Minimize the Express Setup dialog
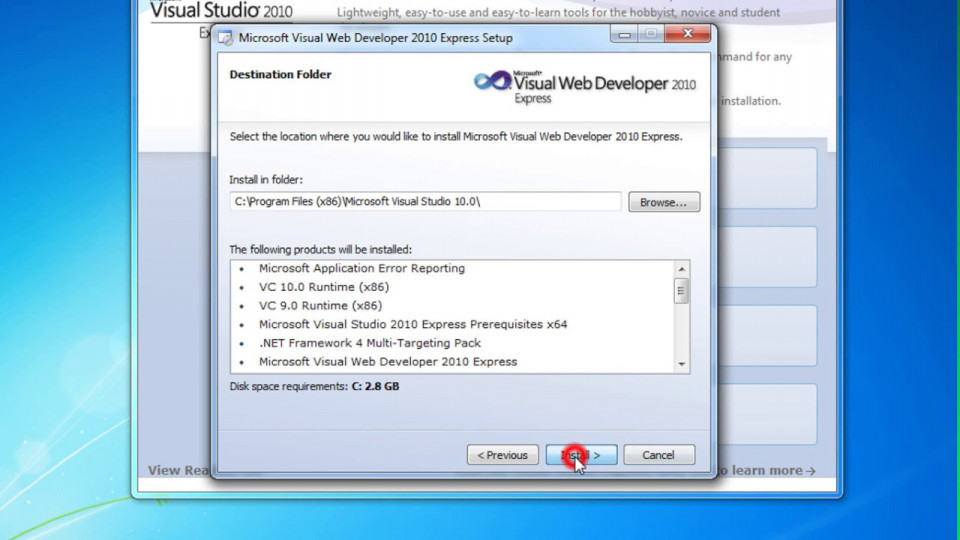The image size is (960, 540). point(624,35)
